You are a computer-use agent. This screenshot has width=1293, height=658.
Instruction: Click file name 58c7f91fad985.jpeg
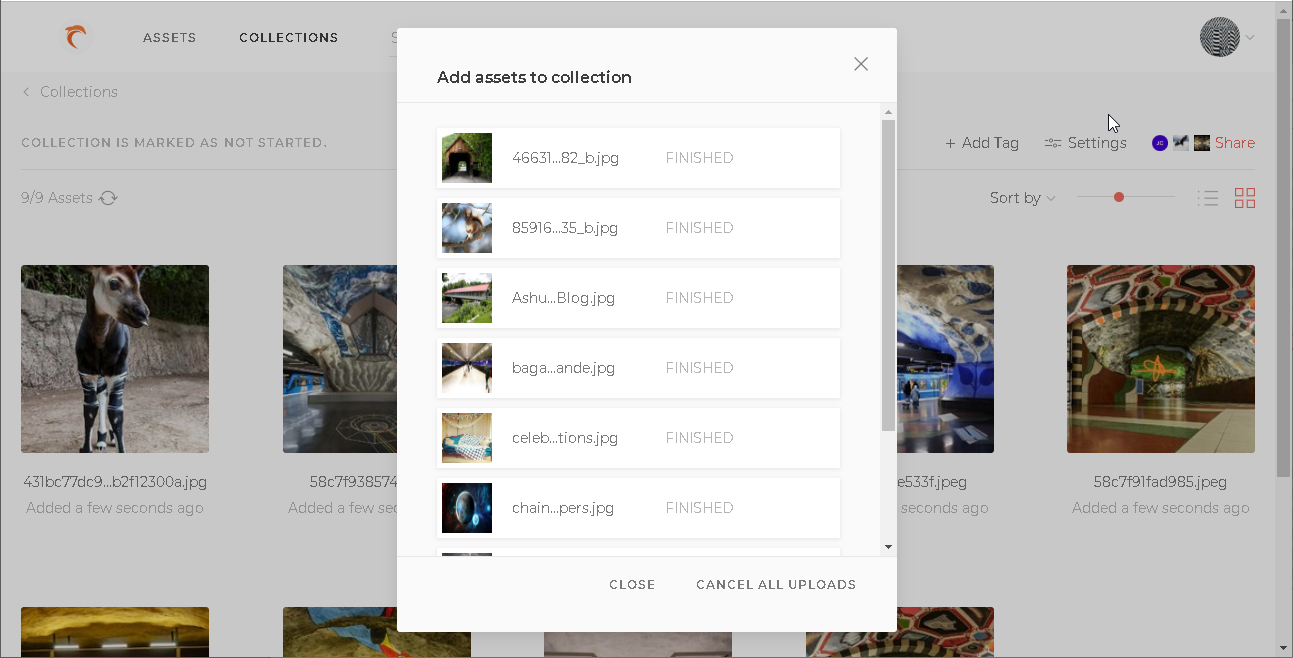coord(1161,482)
